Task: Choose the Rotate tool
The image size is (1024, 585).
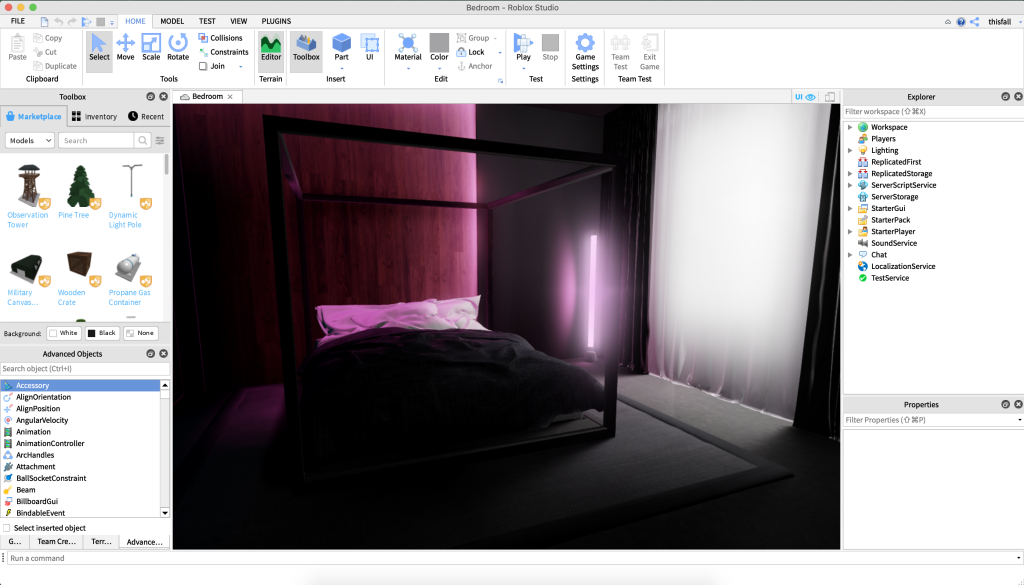Action: tap(178, 47)
